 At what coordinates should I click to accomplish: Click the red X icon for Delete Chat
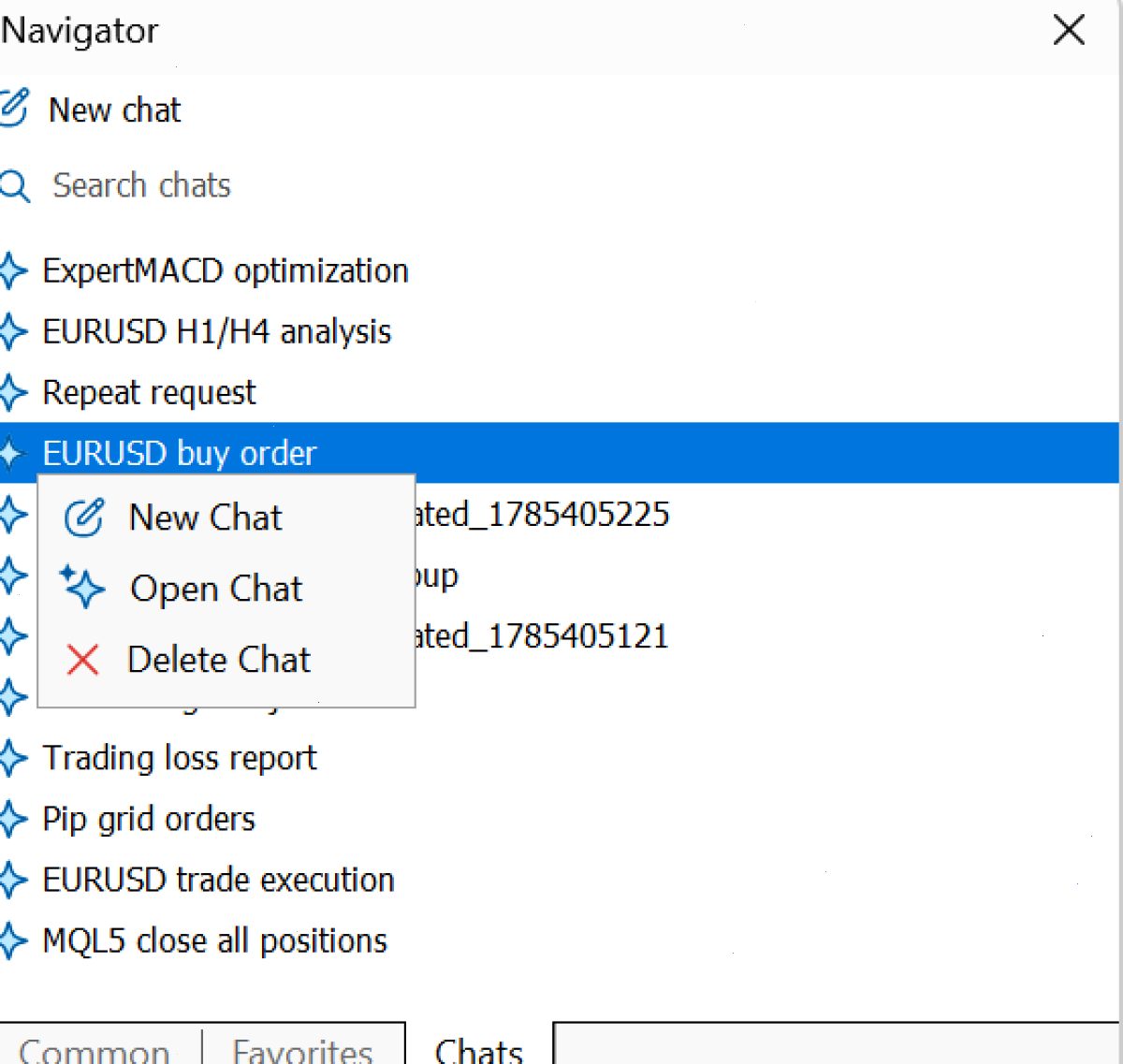82,660
